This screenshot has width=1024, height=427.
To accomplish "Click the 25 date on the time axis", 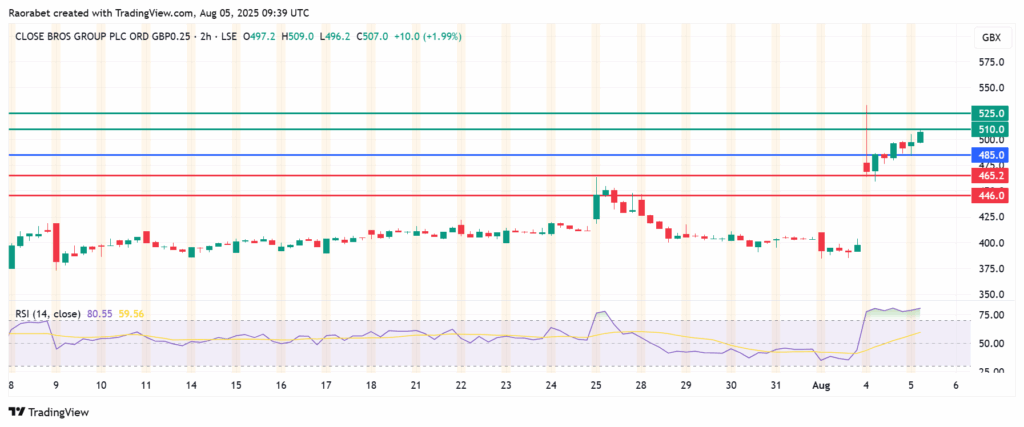I will [x=595, y=385].
